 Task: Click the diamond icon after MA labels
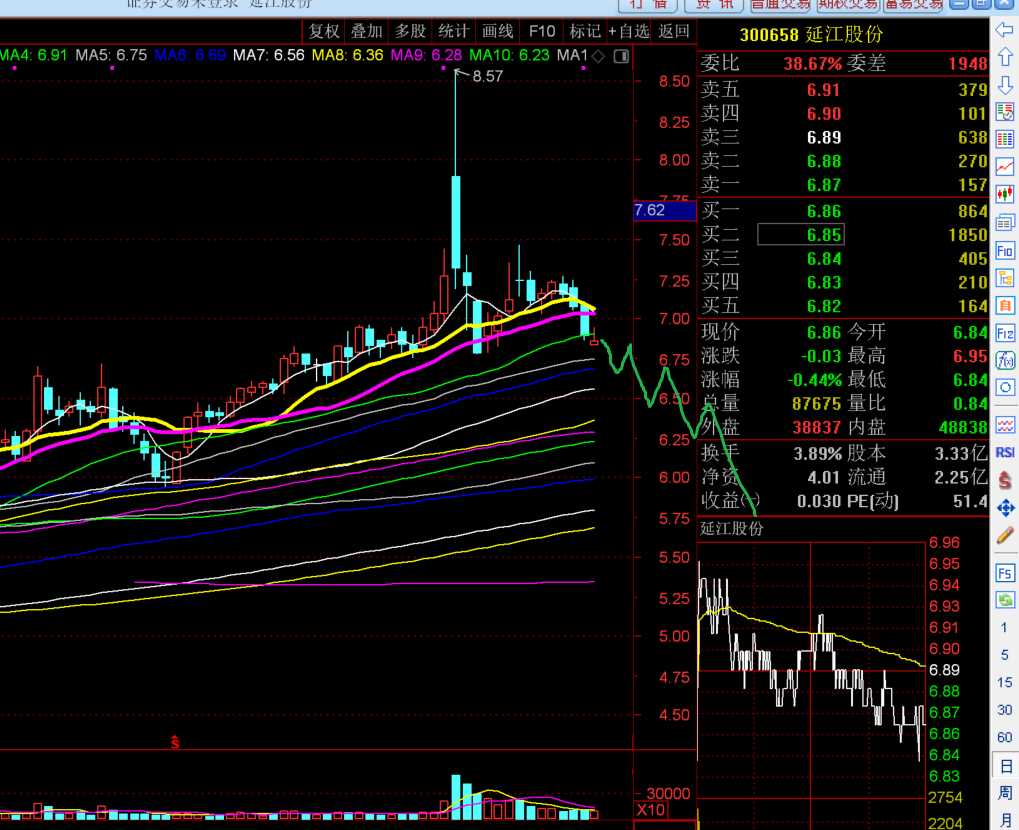[x=599, y=57]
